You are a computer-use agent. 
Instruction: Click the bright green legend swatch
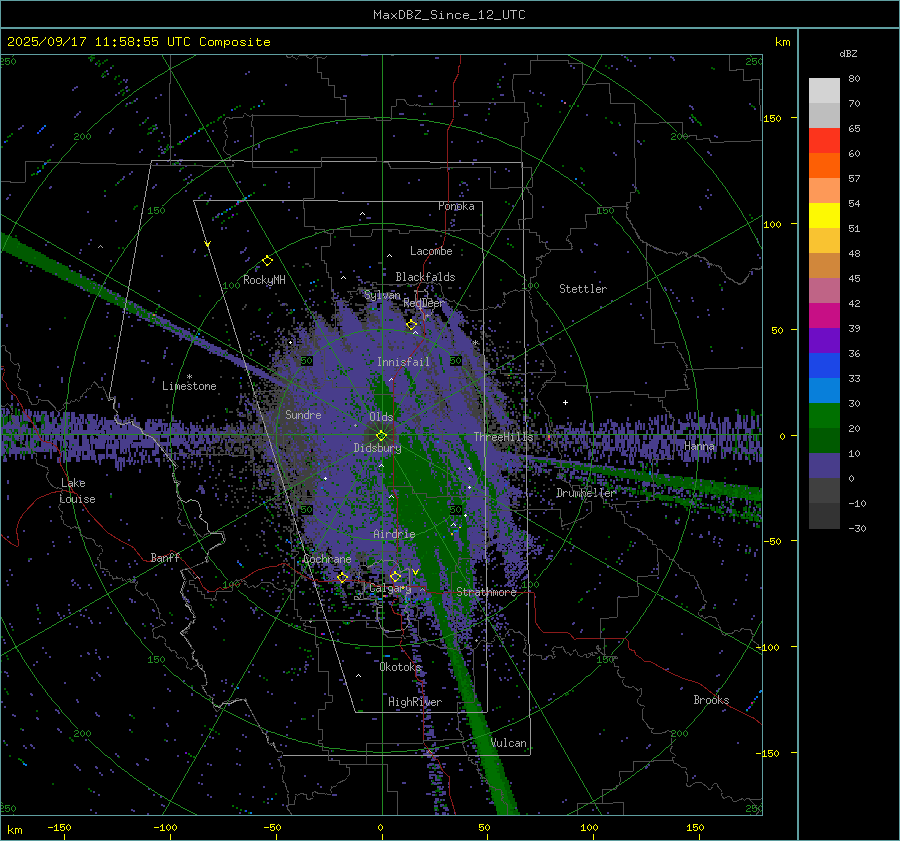tap(824, 415)
